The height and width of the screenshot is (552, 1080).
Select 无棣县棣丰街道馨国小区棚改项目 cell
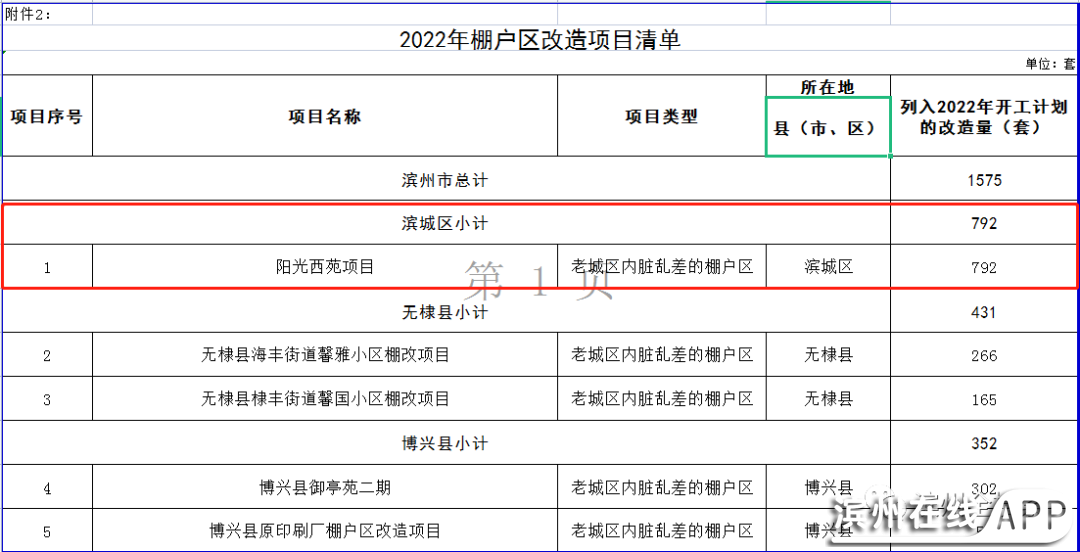pyautogui.click(x=324, y=398)
